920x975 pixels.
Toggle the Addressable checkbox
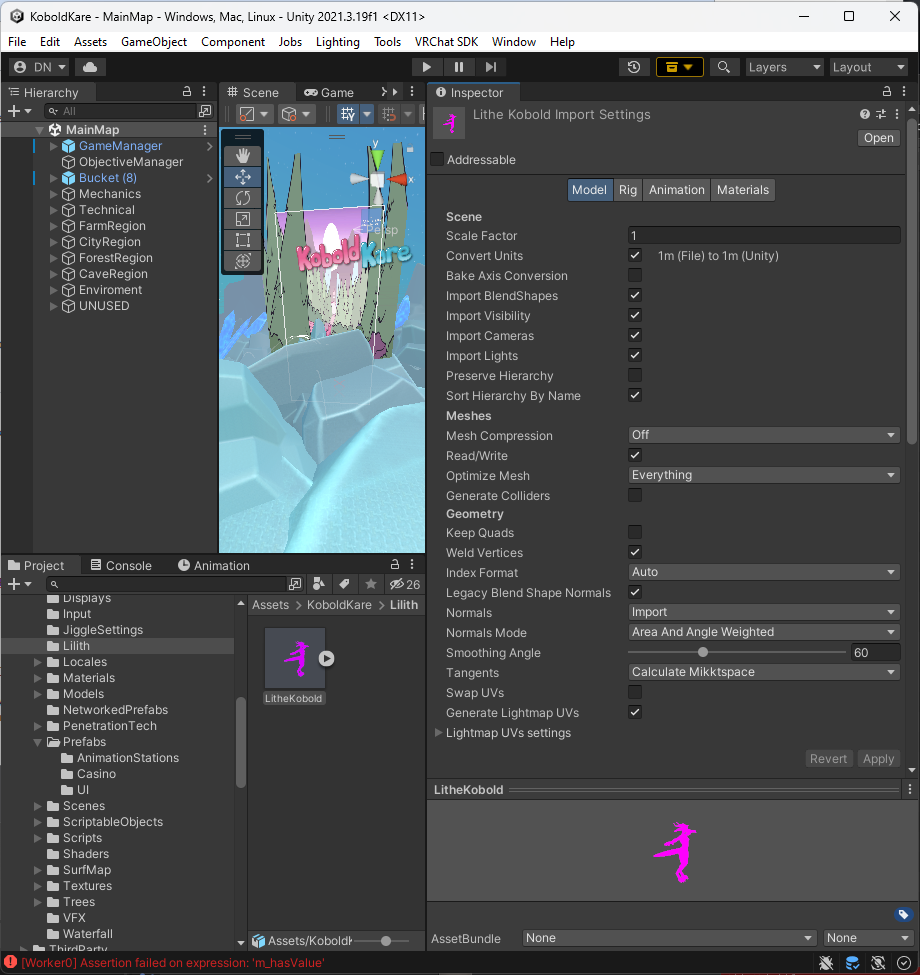coord(438,159)
